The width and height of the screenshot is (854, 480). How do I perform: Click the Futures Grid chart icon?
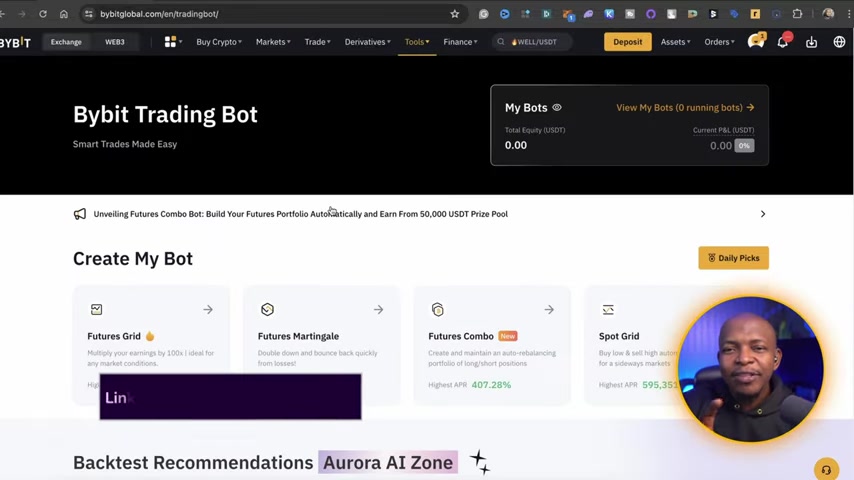tap(96, 309)
